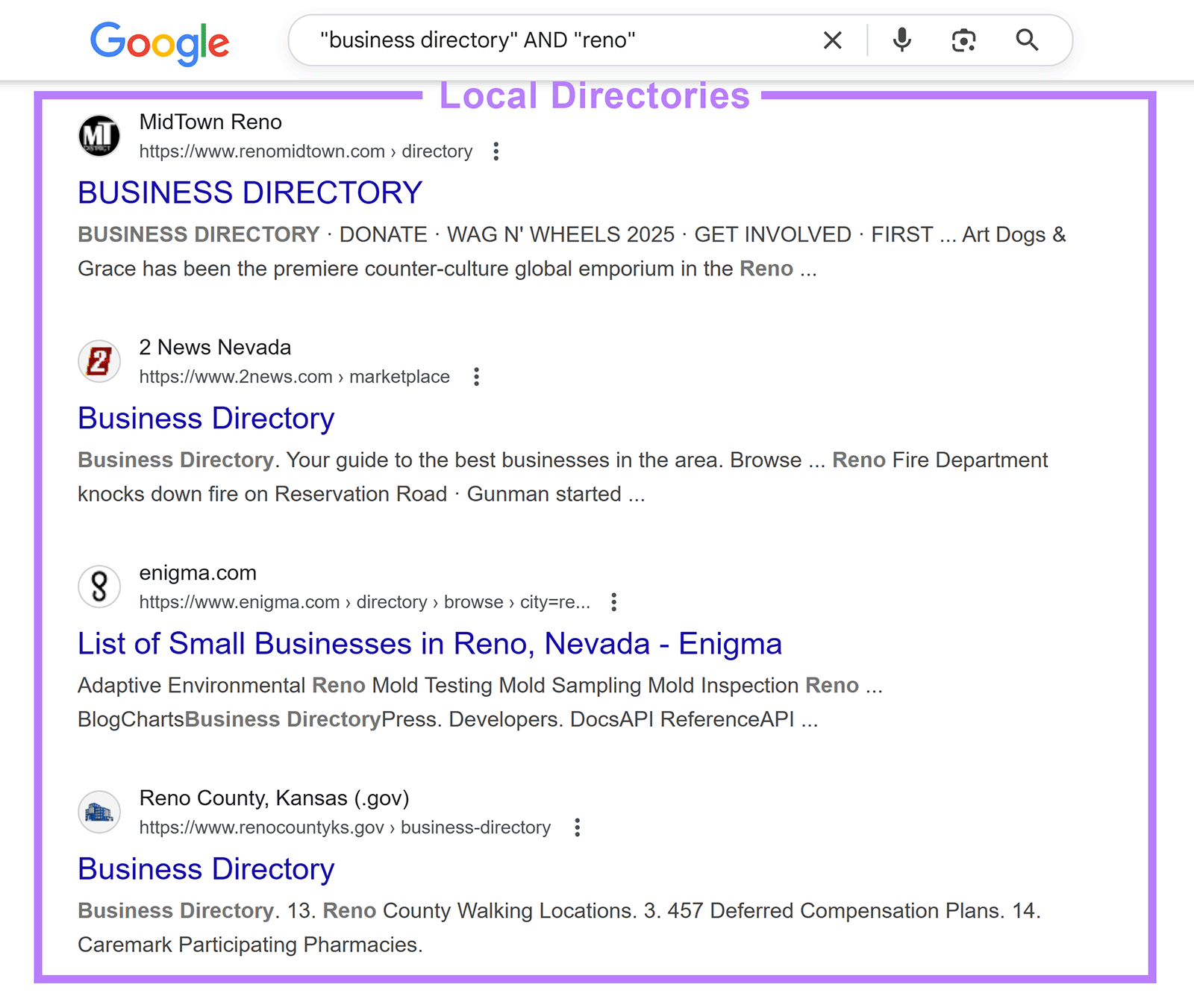Click the 2 News Nevada favicon
Image resolution: width=1194 pixels, height=1008 pixels.
click(99, 361)
